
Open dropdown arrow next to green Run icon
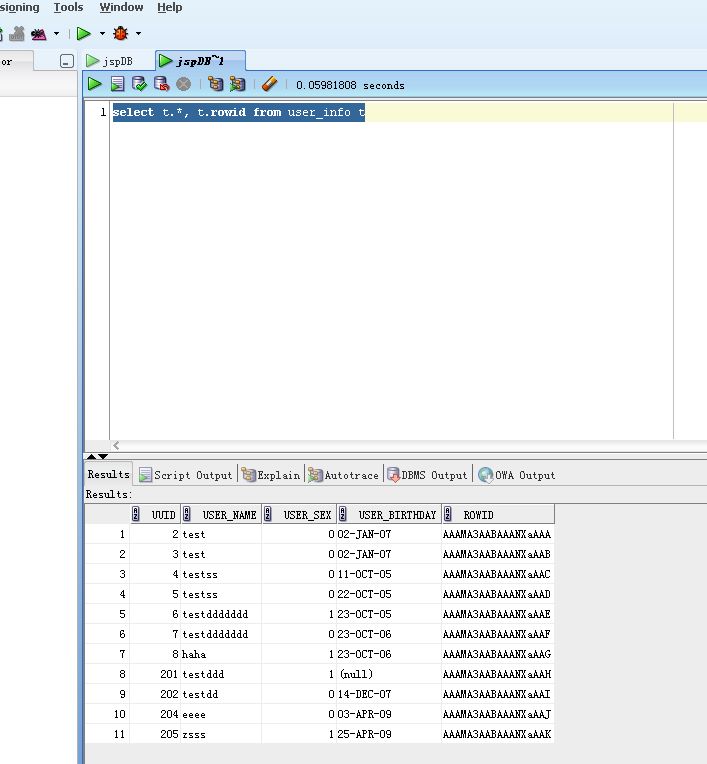[102, 34]
